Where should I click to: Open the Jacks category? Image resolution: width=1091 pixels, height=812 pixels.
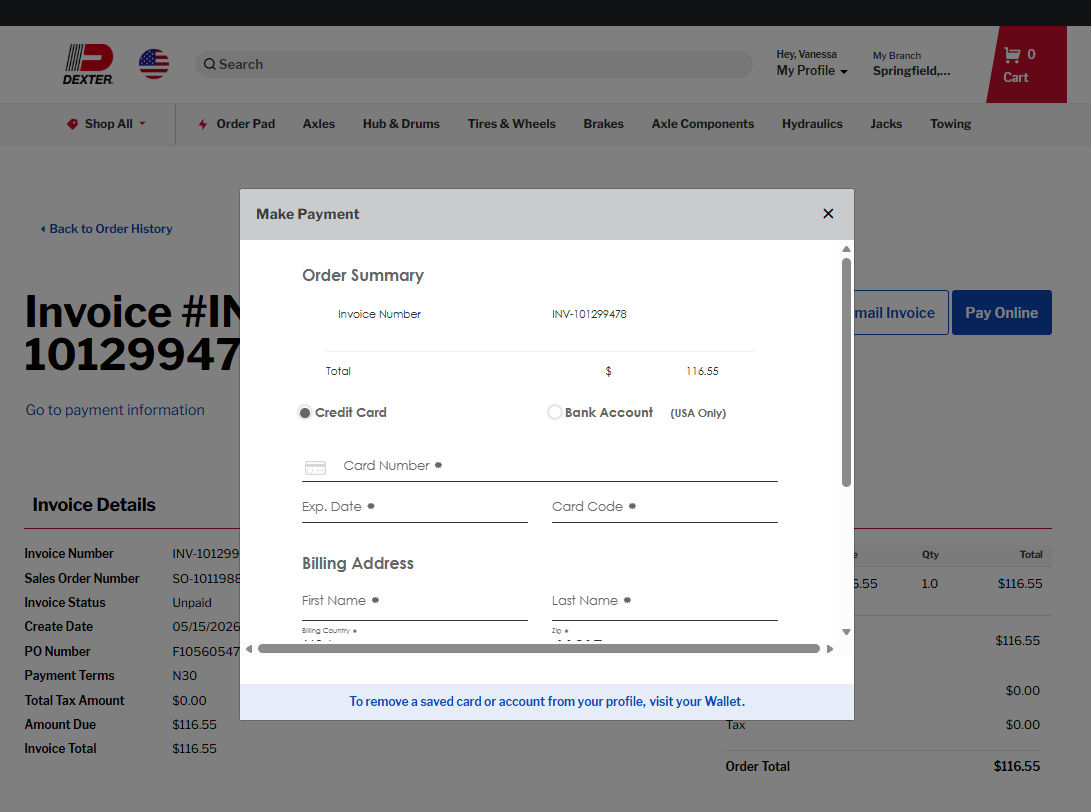(x=886, y=124)
